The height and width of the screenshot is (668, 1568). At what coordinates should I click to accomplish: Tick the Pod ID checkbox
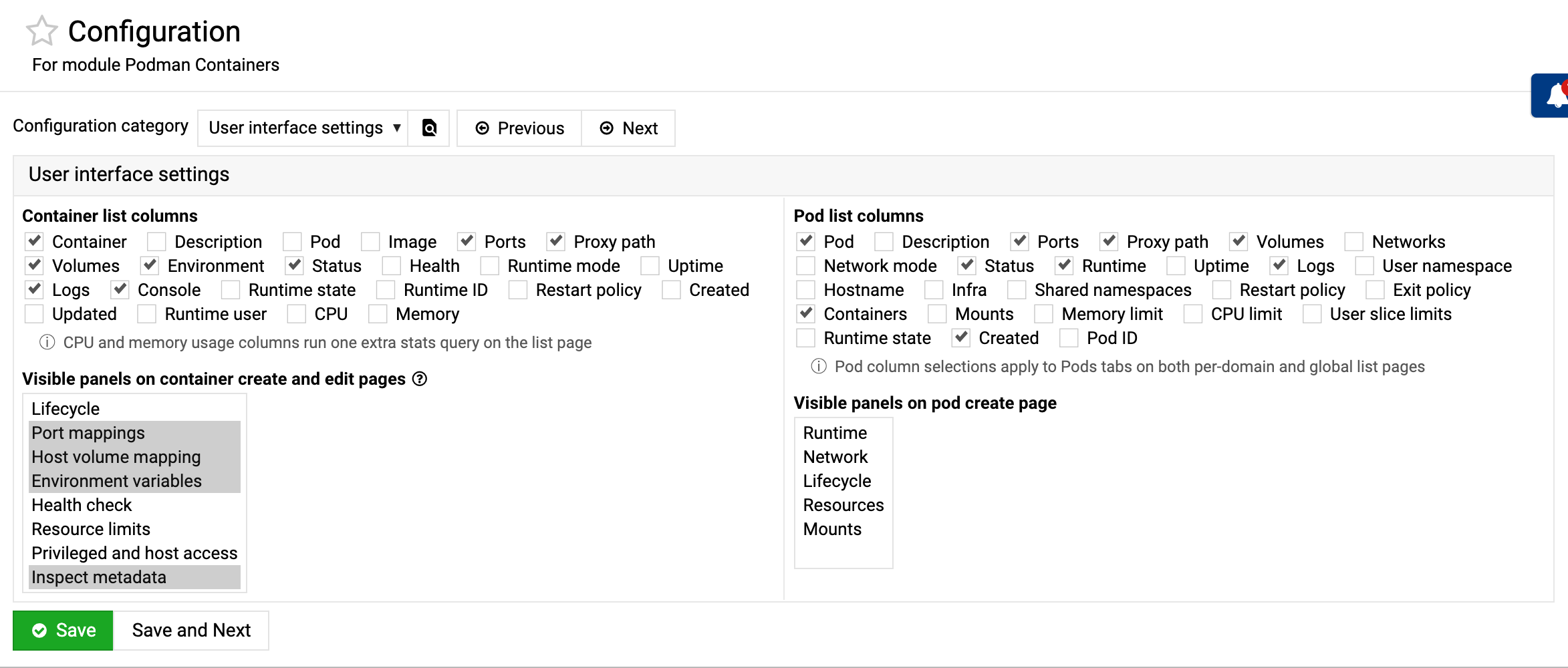pyautogui.click(x=1069, y=338)
